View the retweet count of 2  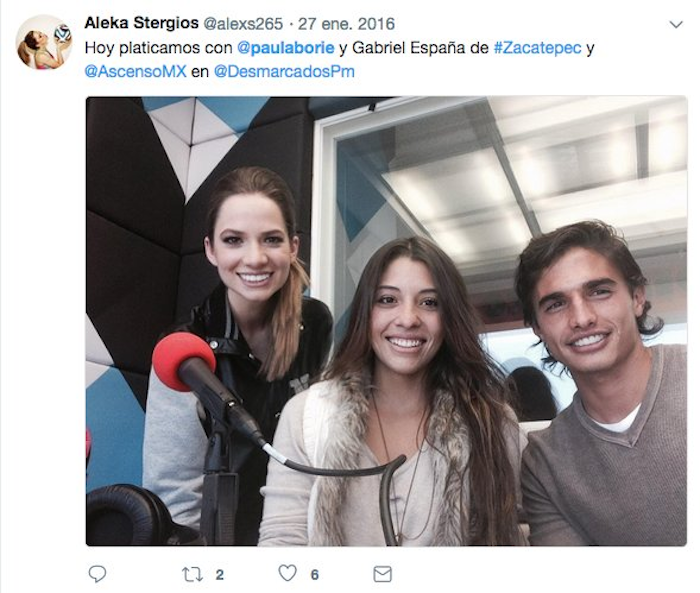220,575
